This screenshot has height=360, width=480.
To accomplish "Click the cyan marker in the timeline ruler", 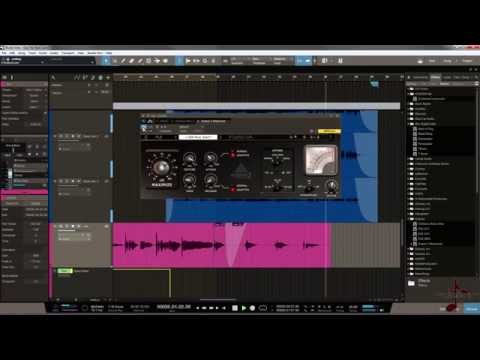I will [375, 84].
